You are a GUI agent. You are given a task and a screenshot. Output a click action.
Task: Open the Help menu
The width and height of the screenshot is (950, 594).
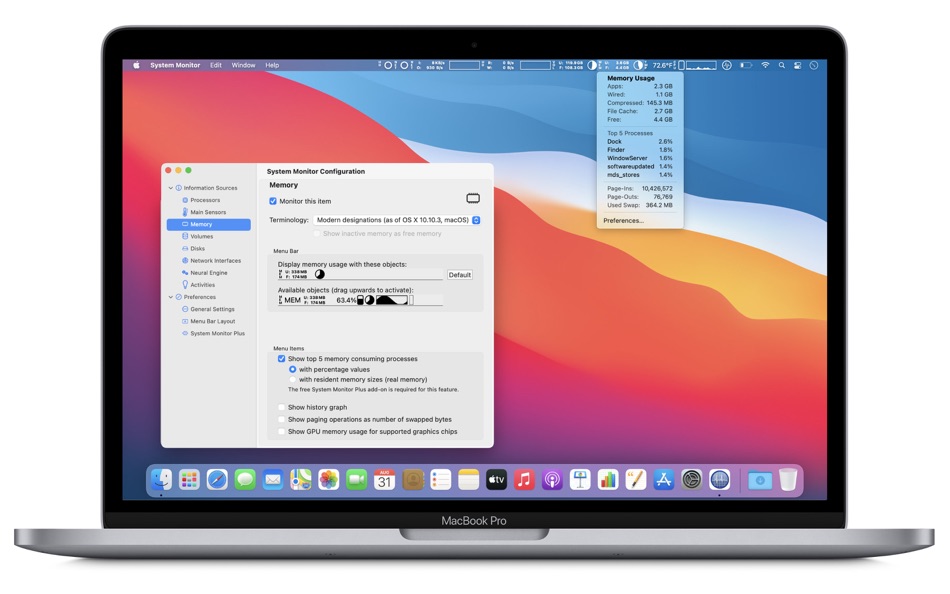pos(272,65)
